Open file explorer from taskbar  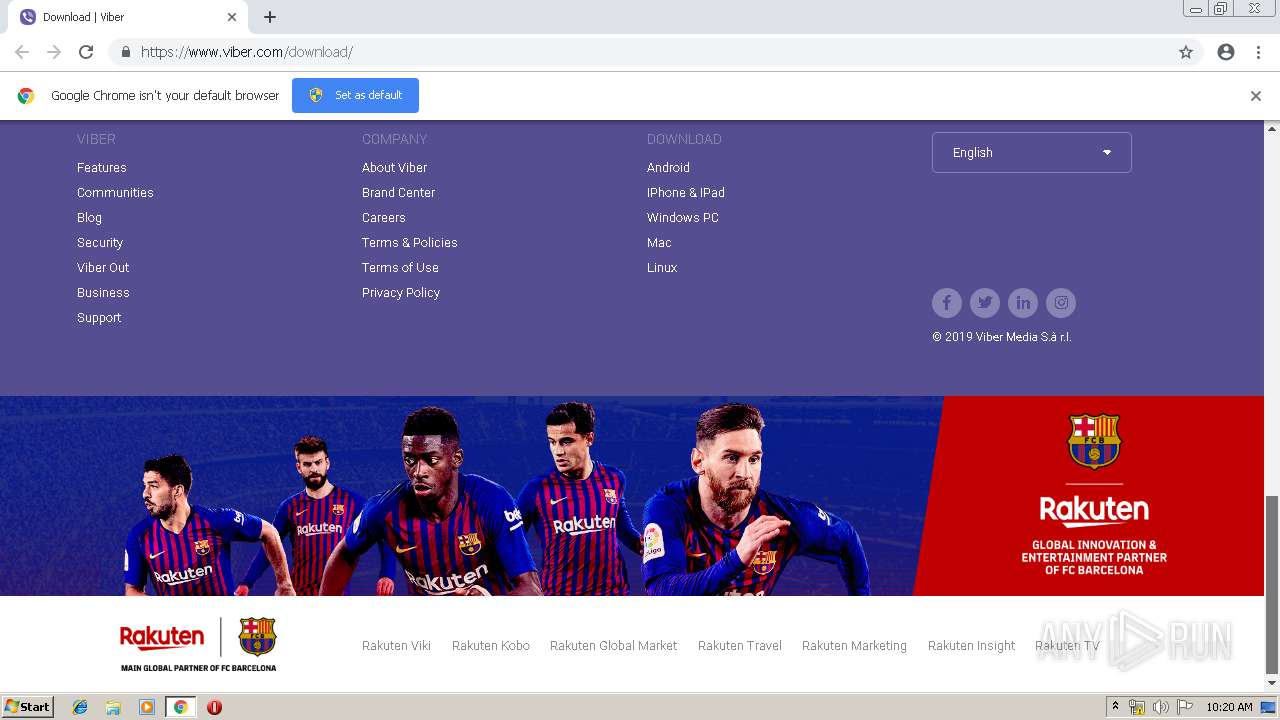pyautogui.click(x=113, y=707)
